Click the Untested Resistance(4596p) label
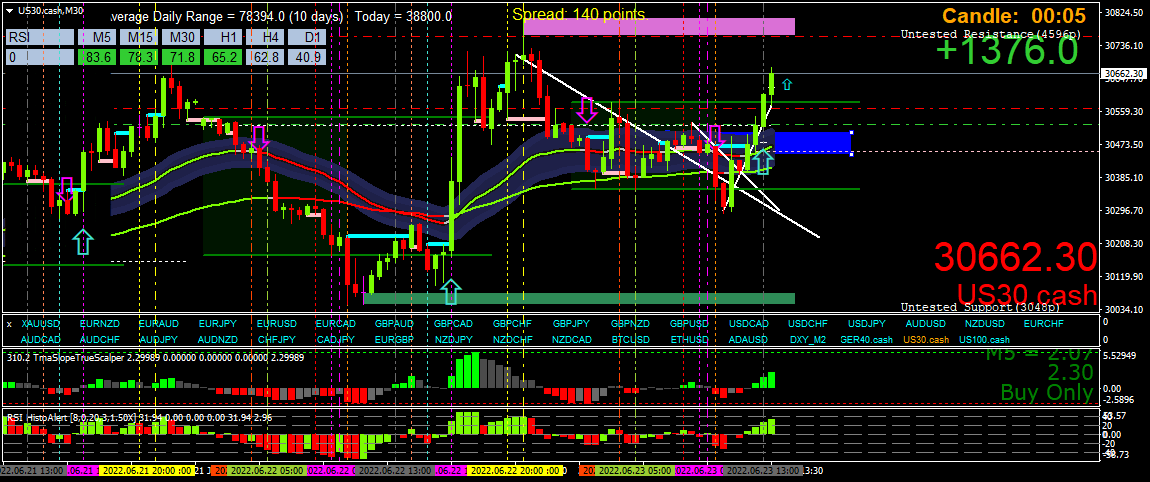Viewport: 1150px width, 482px height. tap(990, 34)
